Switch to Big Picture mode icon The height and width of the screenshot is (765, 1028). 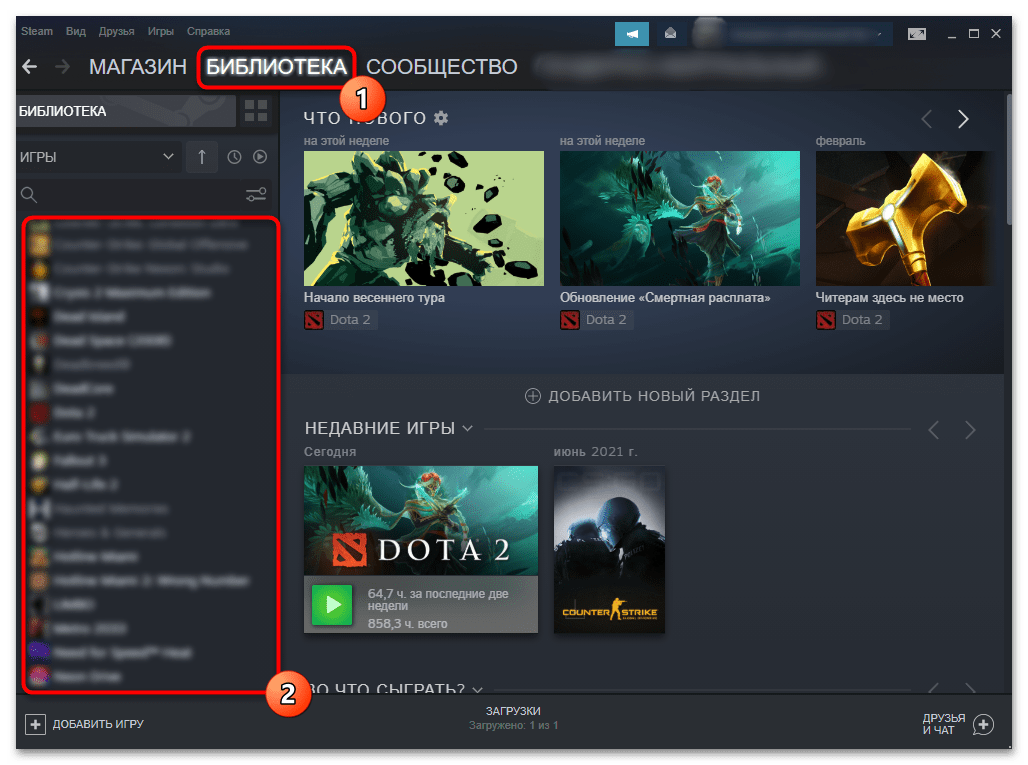[917, 34]
